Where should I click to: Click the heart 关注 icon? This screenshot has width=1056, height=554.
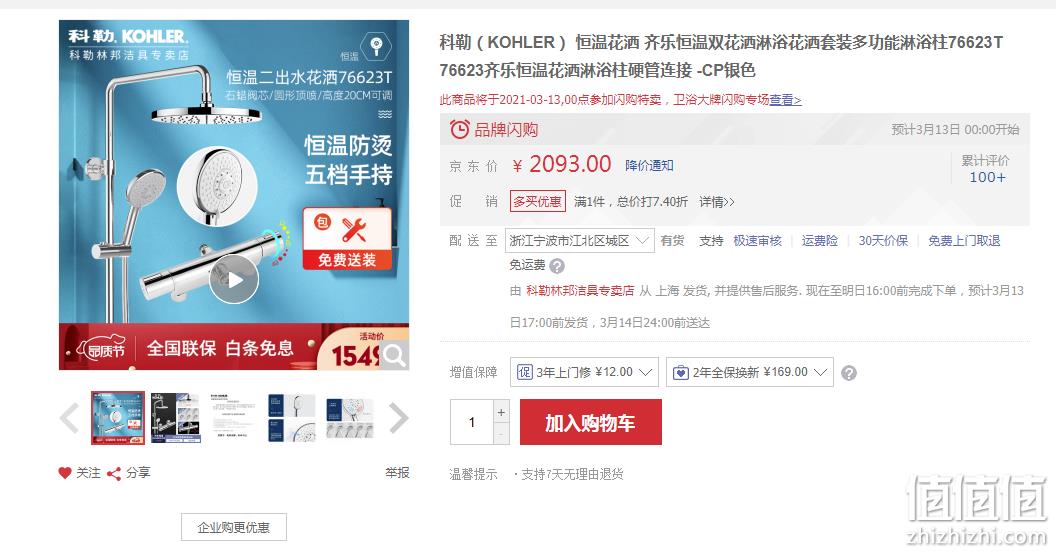tap(65, 473)
